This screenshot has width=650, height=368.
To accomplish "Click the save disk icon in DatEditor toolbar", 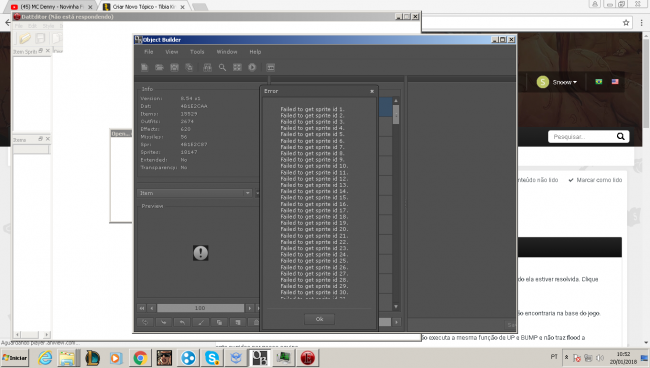I will click(40, 38).
